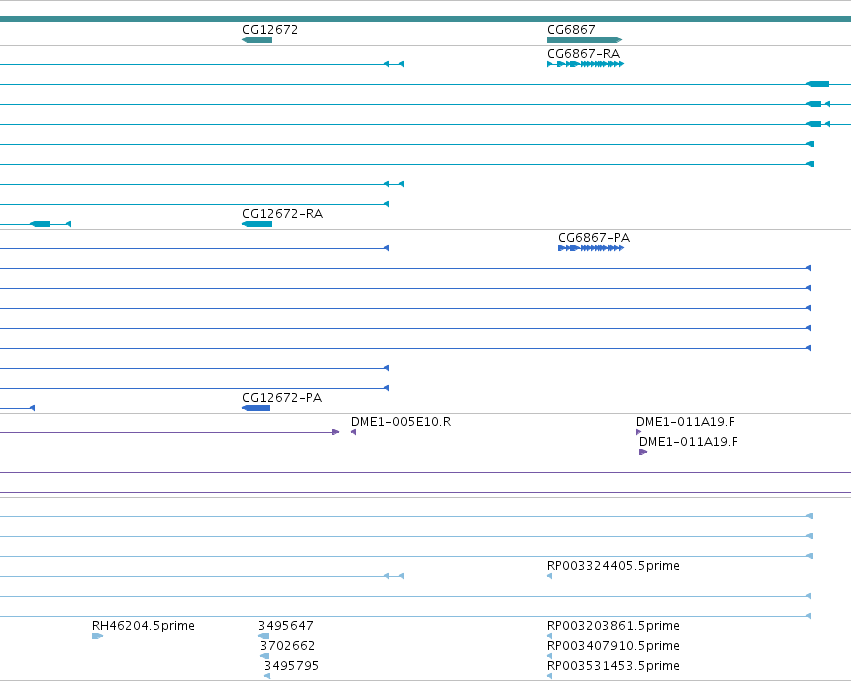Select the CG12672-RA transcript glyph

(257, 224)
